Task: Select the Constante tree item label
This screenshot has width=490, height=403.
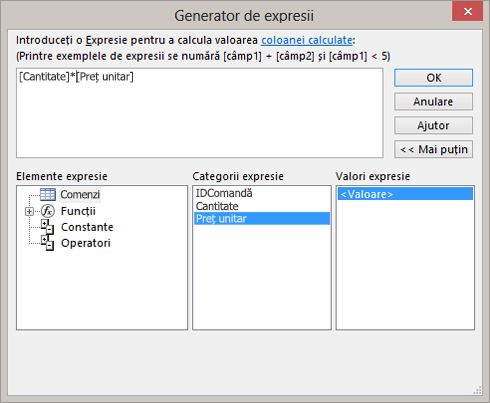Action: click(x=87, y=227)
